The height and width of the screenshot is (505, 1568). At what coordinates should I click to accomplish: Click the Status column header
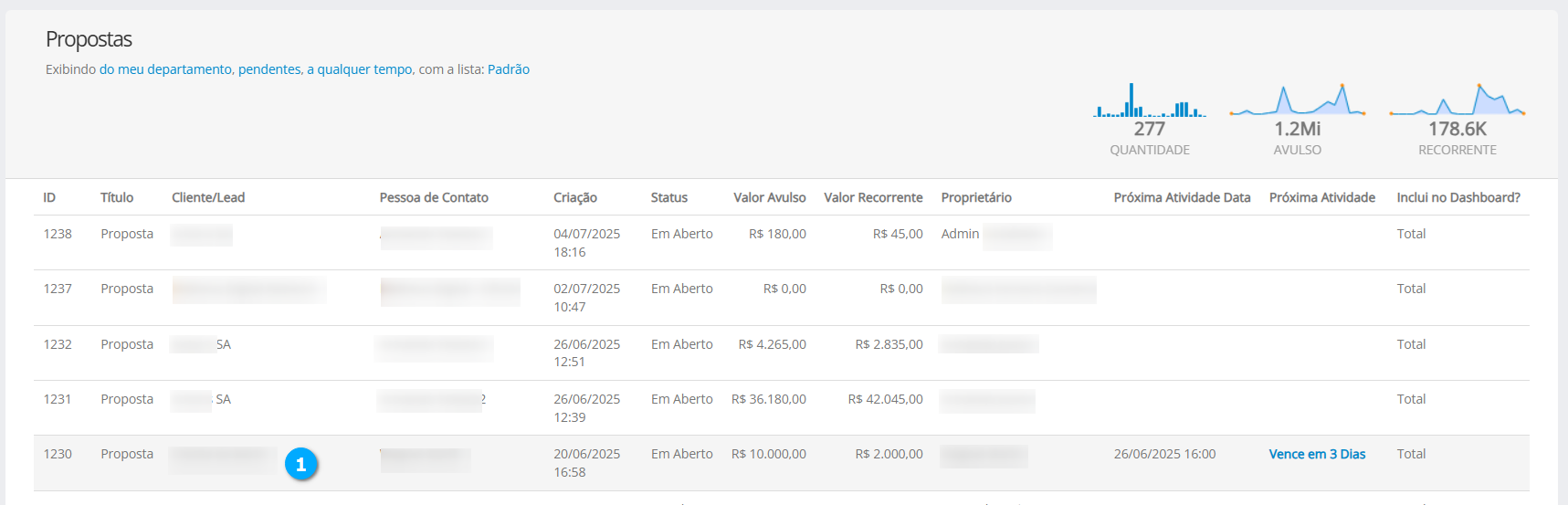coord(669,197)
